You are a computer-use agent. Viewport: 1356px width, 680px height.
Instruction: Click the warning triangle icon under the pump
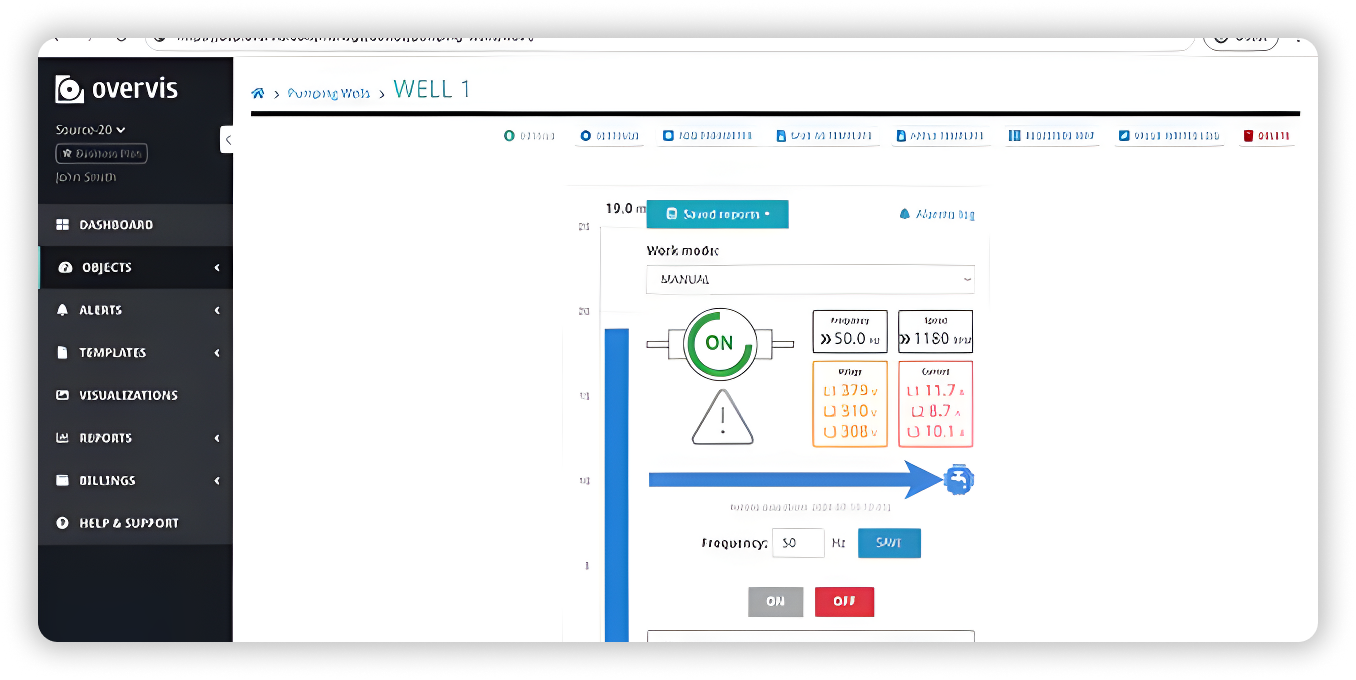tap(721, 418)
